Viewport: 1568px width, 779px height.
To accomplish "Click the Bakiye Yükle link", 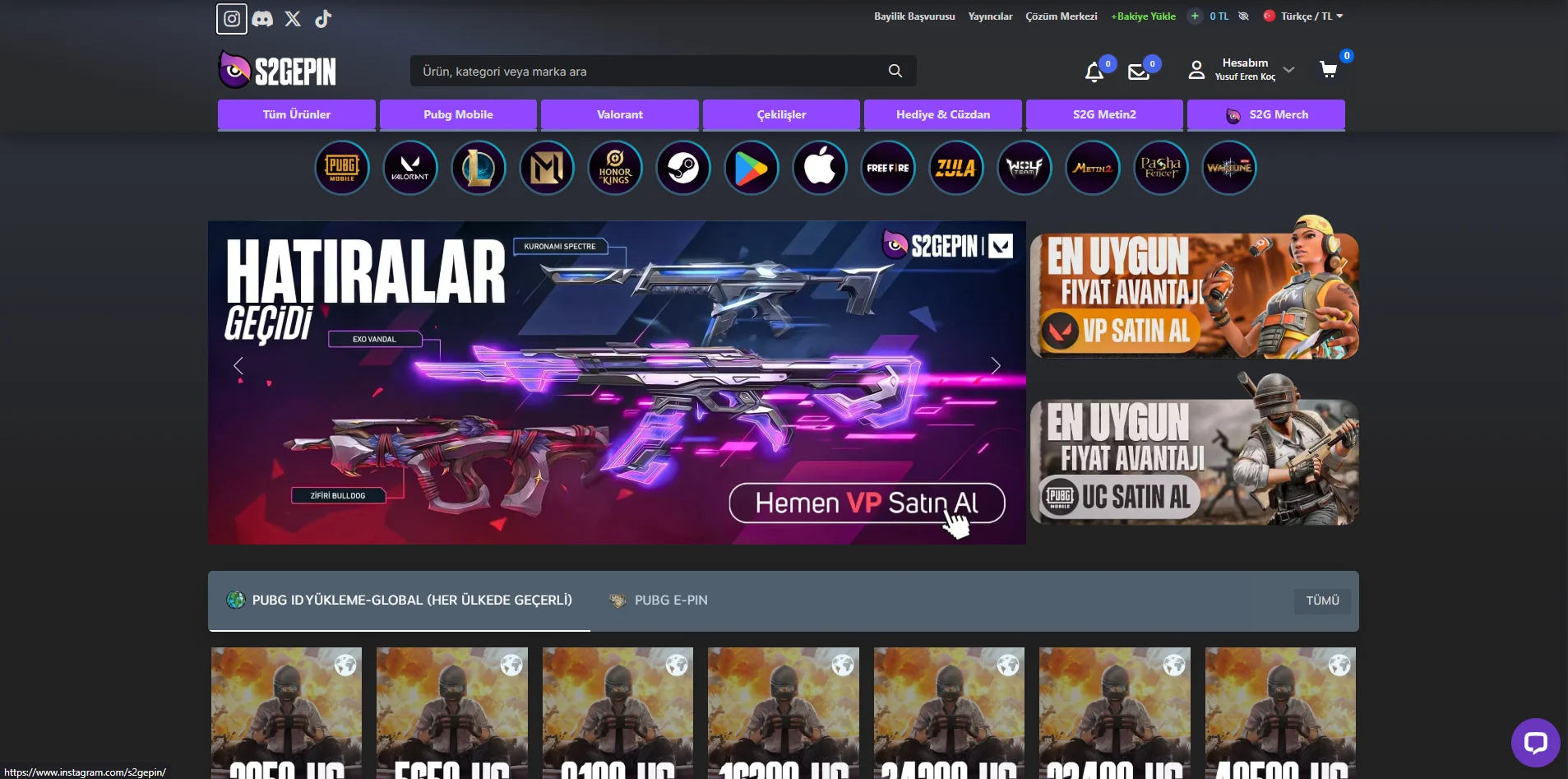I will click(1144, 16).
